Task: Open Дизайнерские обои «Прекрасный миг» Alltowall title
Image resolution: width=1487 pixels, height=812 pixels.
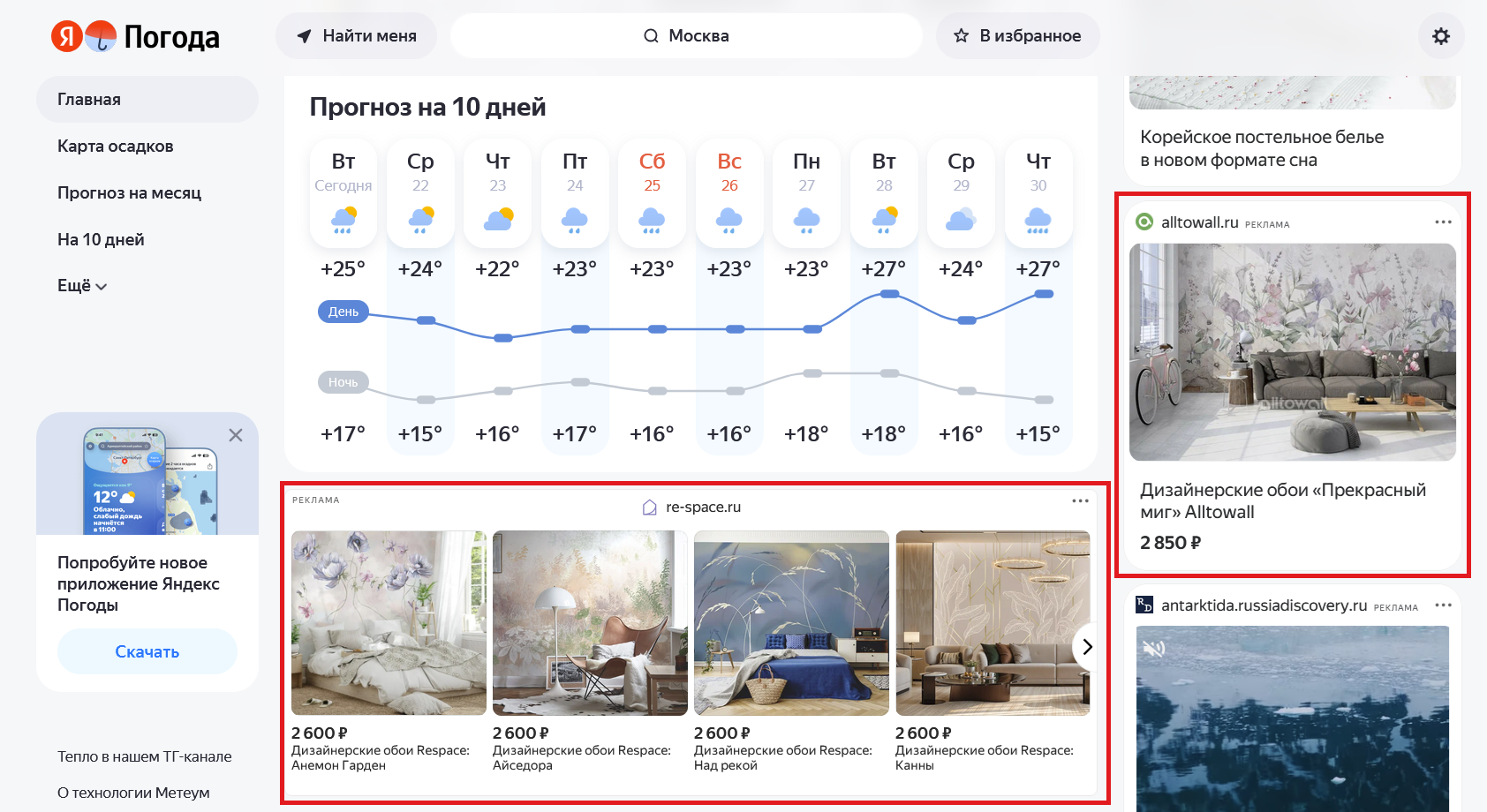Action: (1283, 500)
